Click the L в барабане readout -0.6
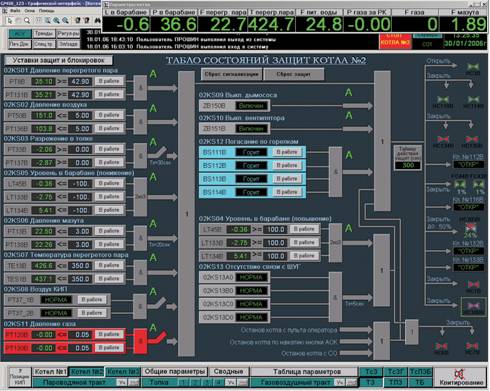 127,24
